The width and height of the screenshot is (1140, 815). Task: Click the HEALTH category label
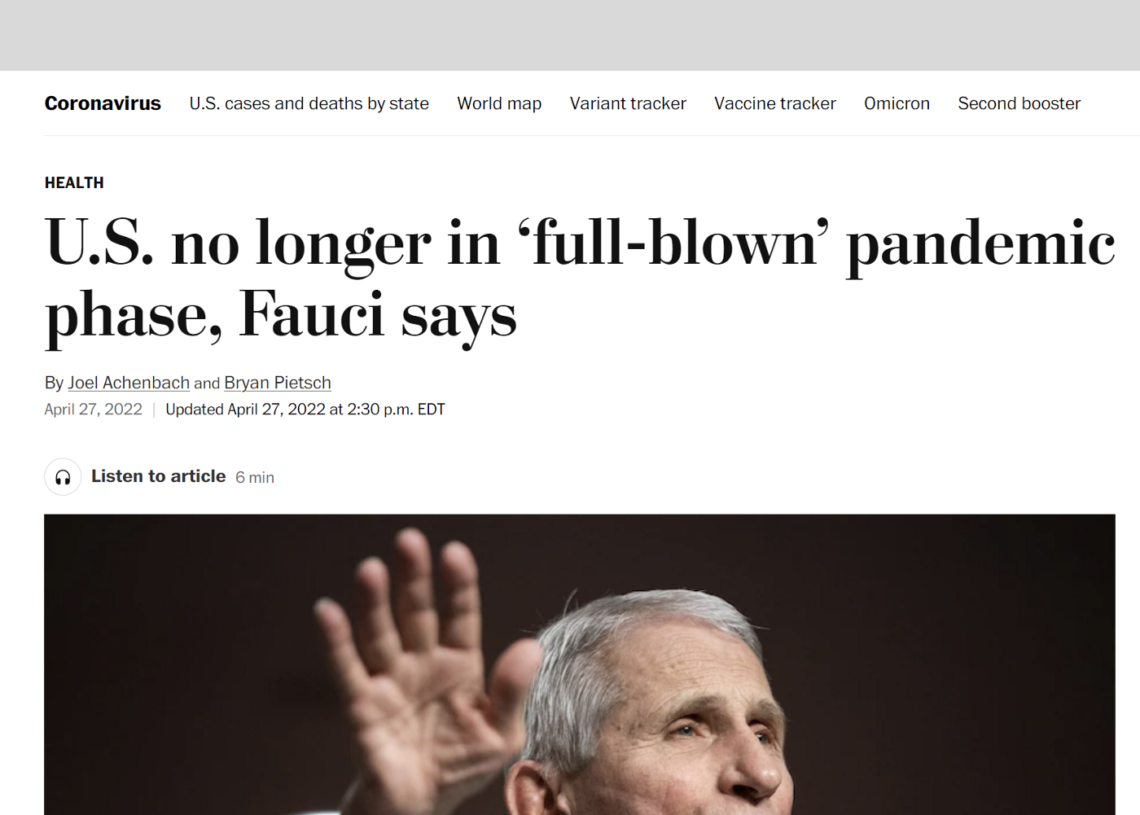tap(74, 182)
